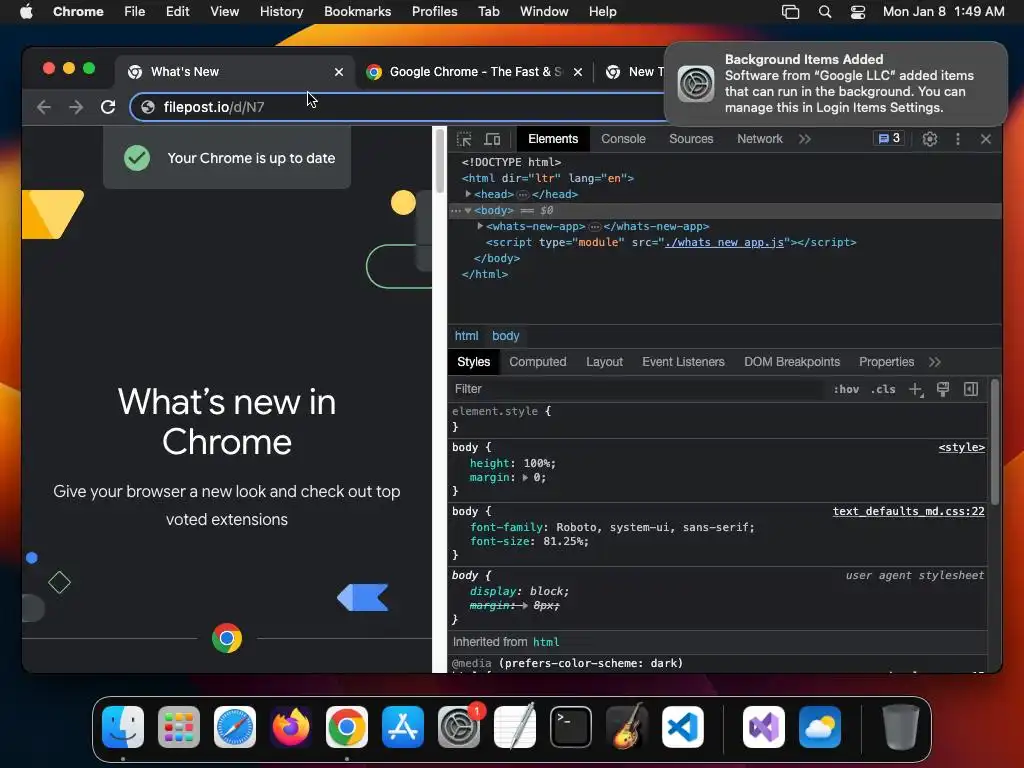The image size is (1024, 768).
Task: Toggle the device toolbar icon in DevTools
Action: (x=492, y=139)
